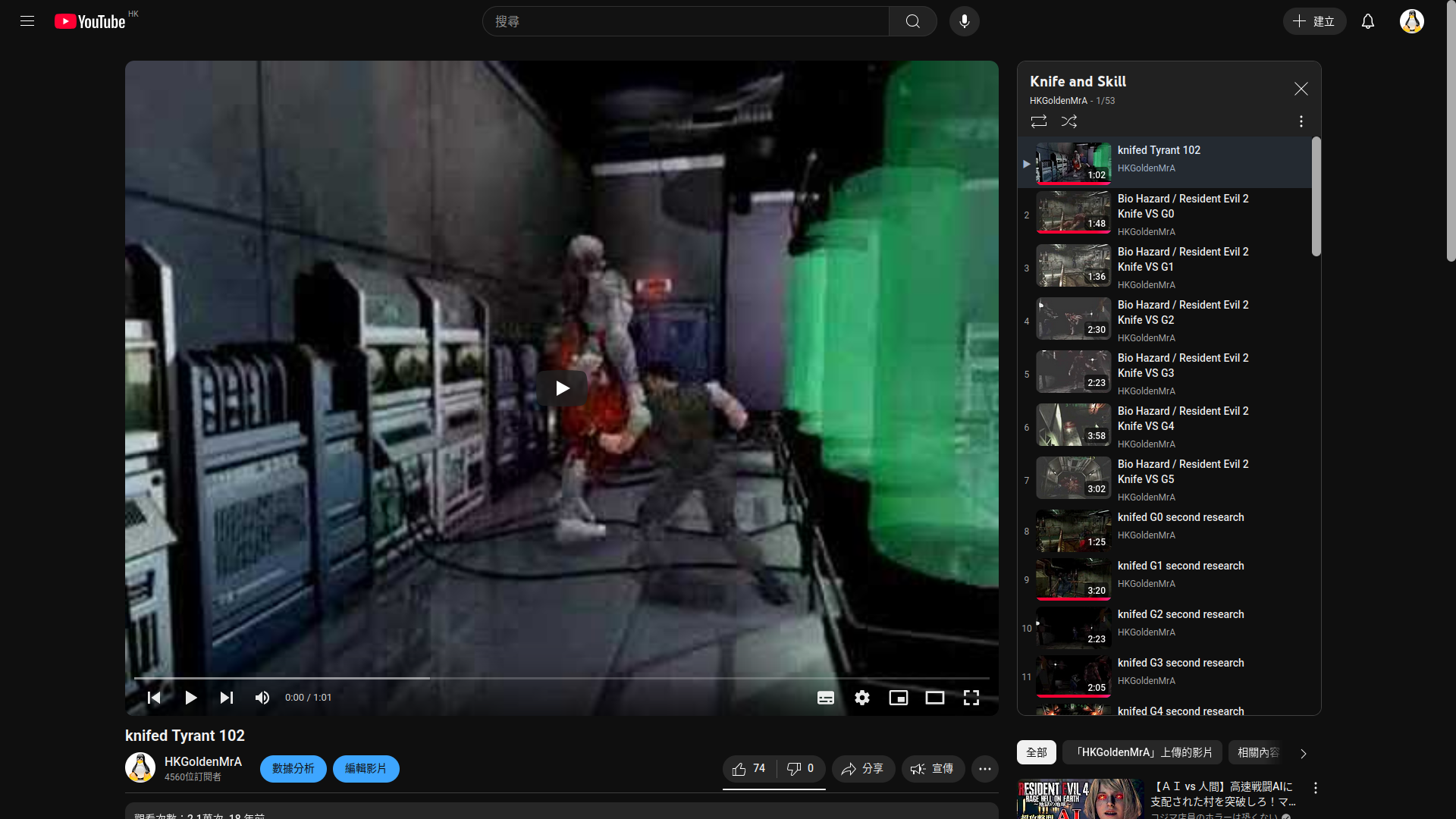Viewport: 1456px width, 819px height.
Task: Select the 全部 filter chip
Action: click(x=1037, y=752)
